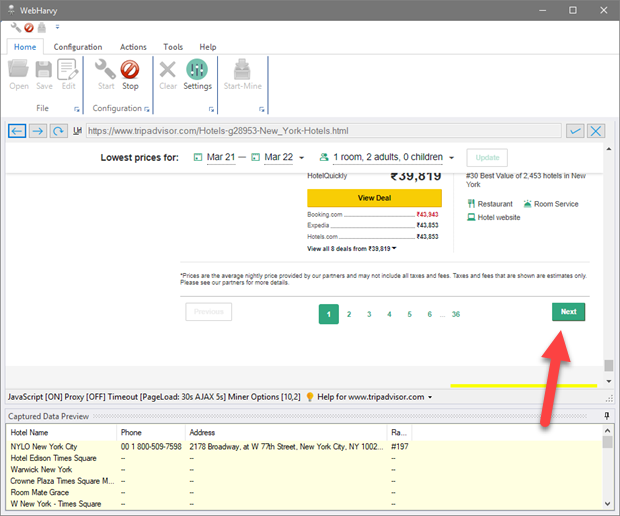Screen dimensions: 620x516
Task: Click the Start configuration wrench icon
Action: coord(105,74)
